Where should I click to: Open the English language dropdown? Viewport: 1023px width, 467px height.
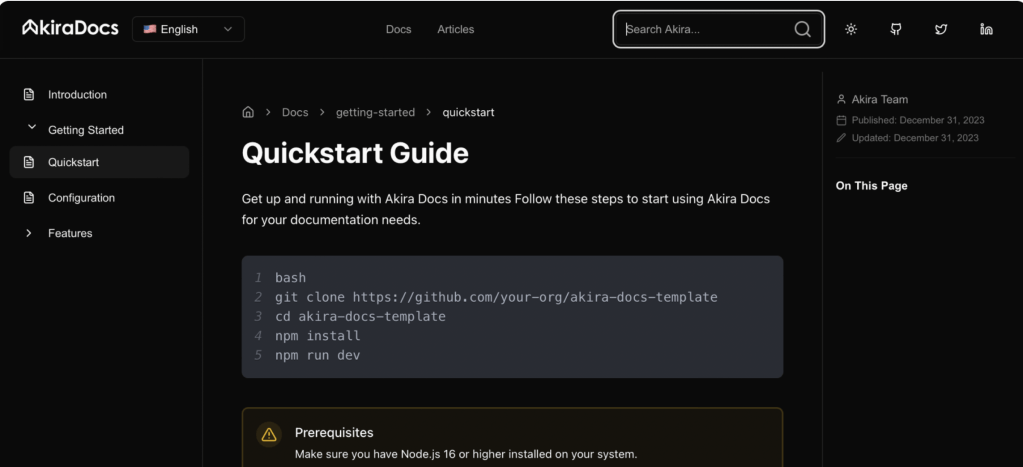[188, 29]
